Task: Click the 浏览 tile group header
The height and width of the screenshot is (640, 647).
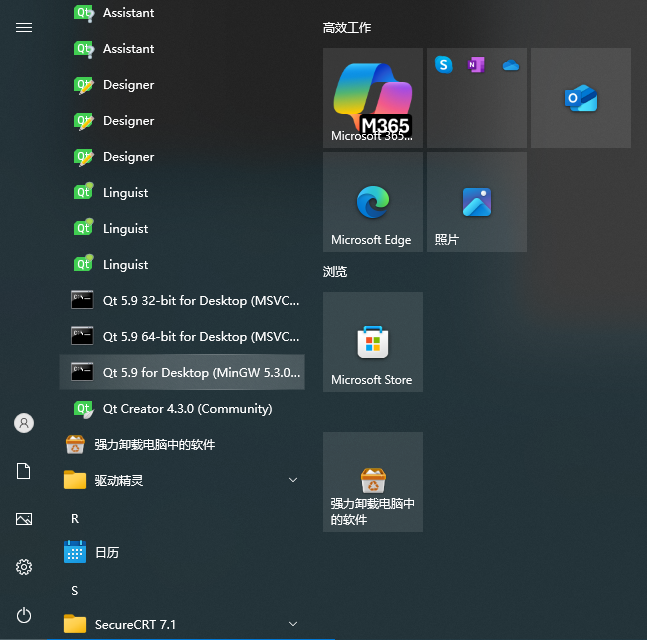Action: (335, 272)
